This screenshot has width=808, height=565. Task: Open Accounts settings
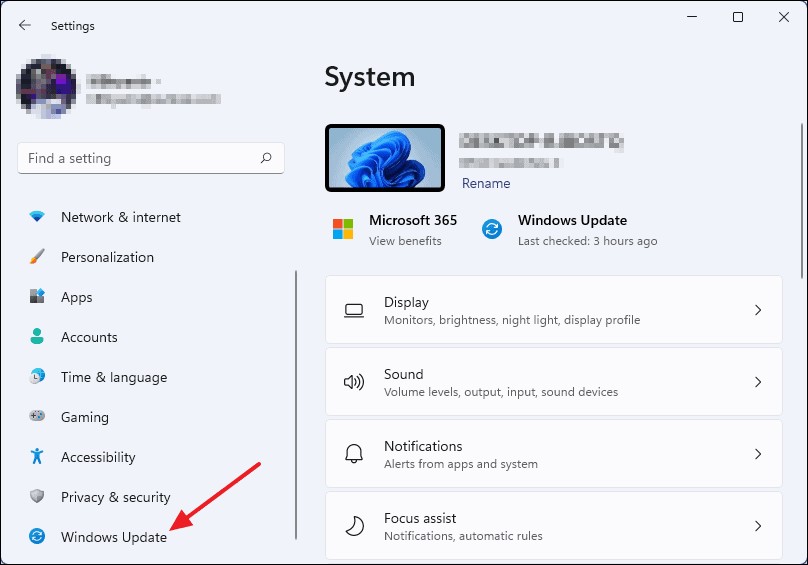[89, 337]
